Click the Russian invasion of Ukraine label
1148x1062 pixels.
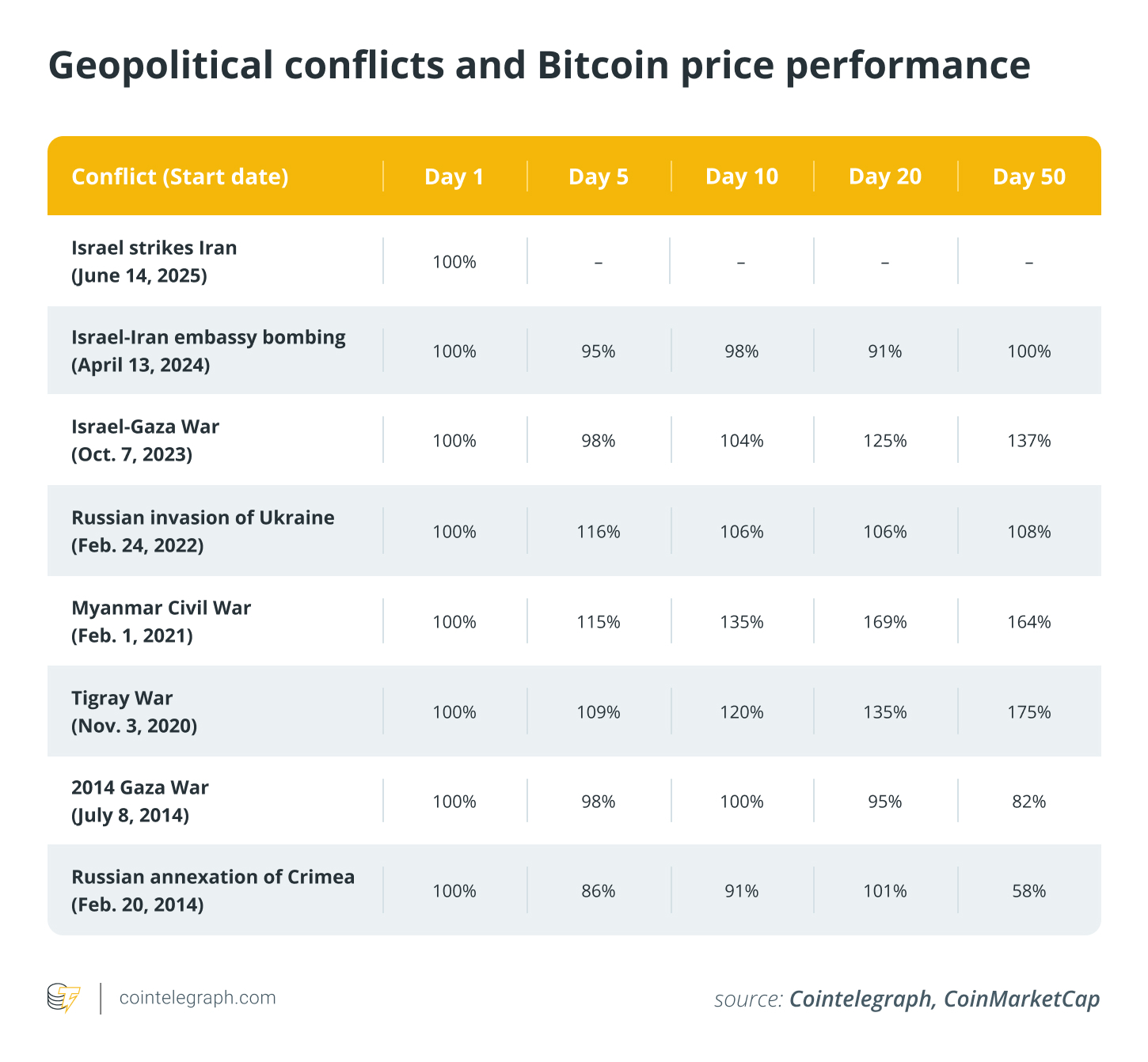203,531
